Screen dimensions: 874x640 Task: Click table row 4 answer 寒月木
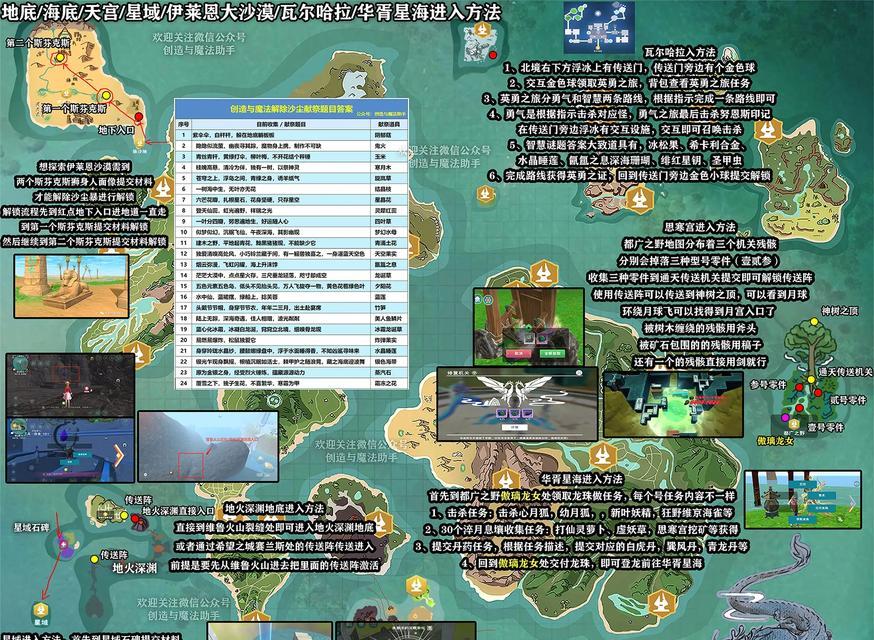pos(382,167)
